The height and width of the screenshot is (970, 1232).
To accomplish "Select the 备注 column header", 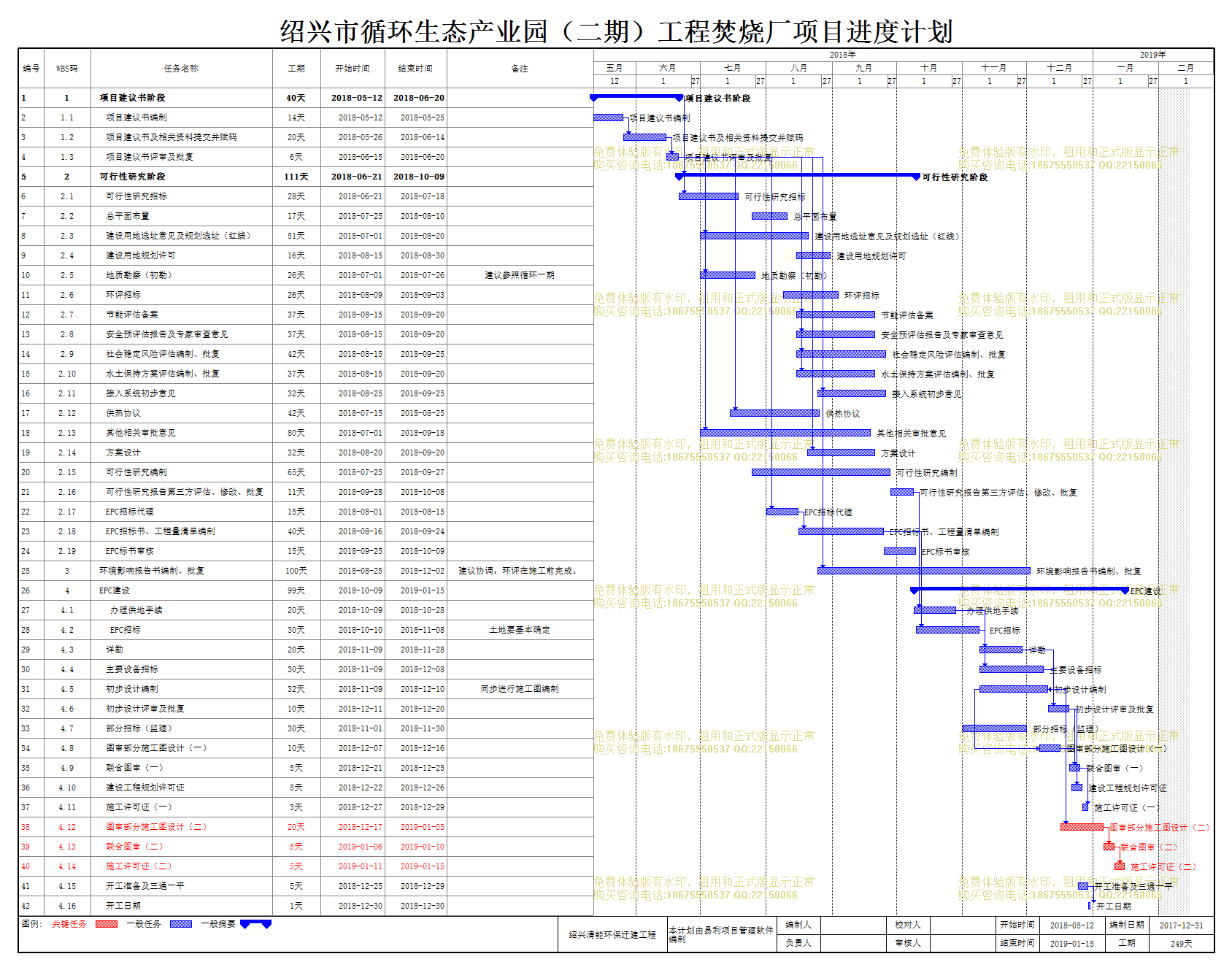I will pos(520,69).
